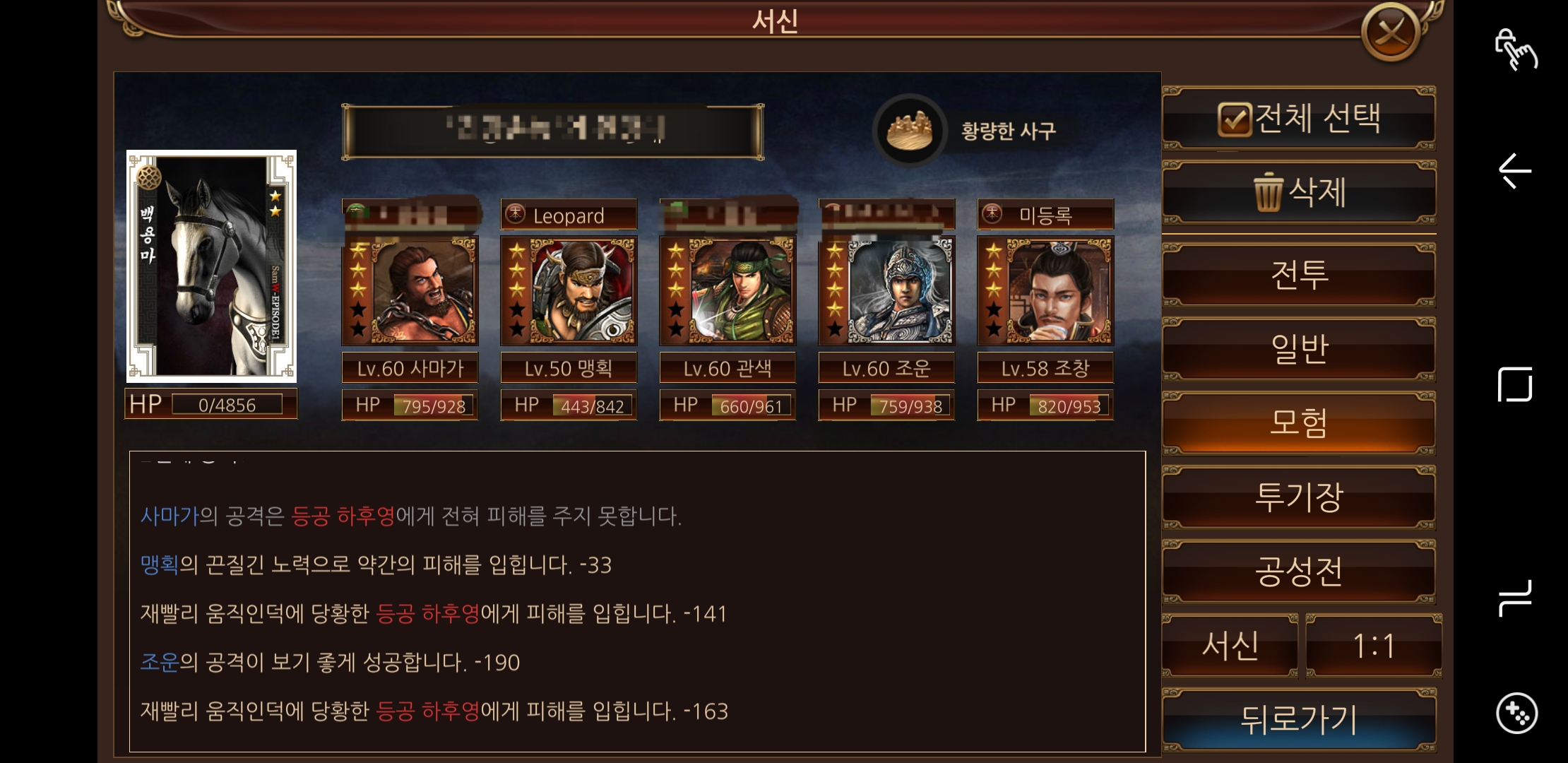Click the round emblem beside Leopard name
This screenshot has height=763, width=1568.
click(516, 213)
